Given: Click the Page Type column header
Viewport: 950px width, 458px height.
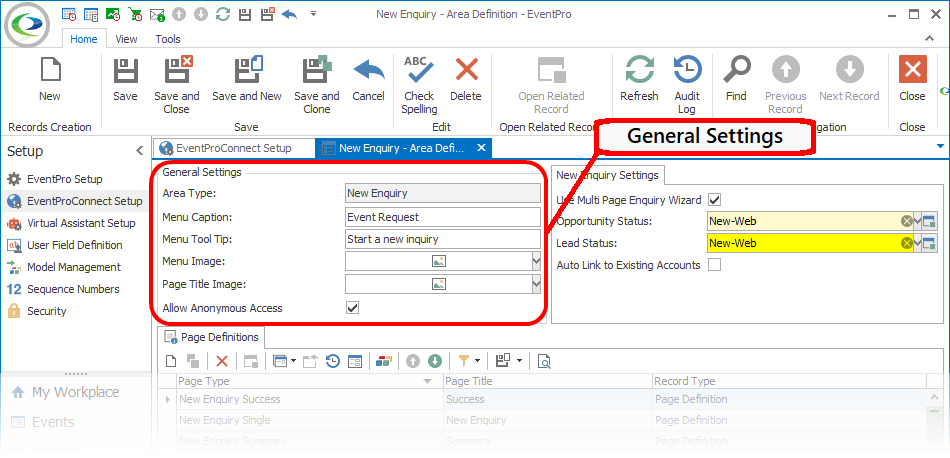Looking at the screenshot, I should [308, 381].
